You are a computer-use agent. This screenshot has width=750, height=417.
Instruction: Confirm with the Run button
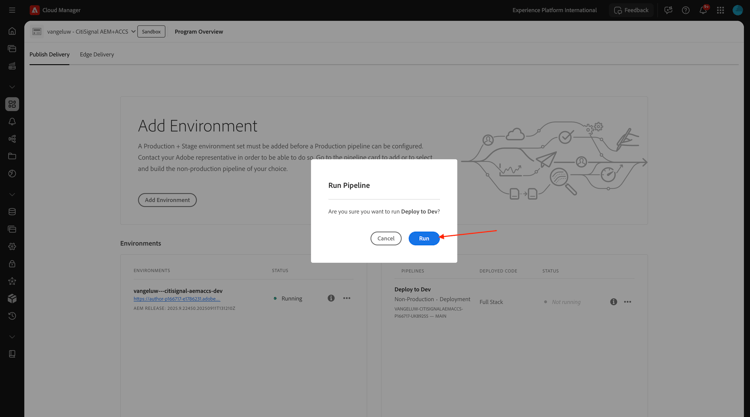[424, 238]
